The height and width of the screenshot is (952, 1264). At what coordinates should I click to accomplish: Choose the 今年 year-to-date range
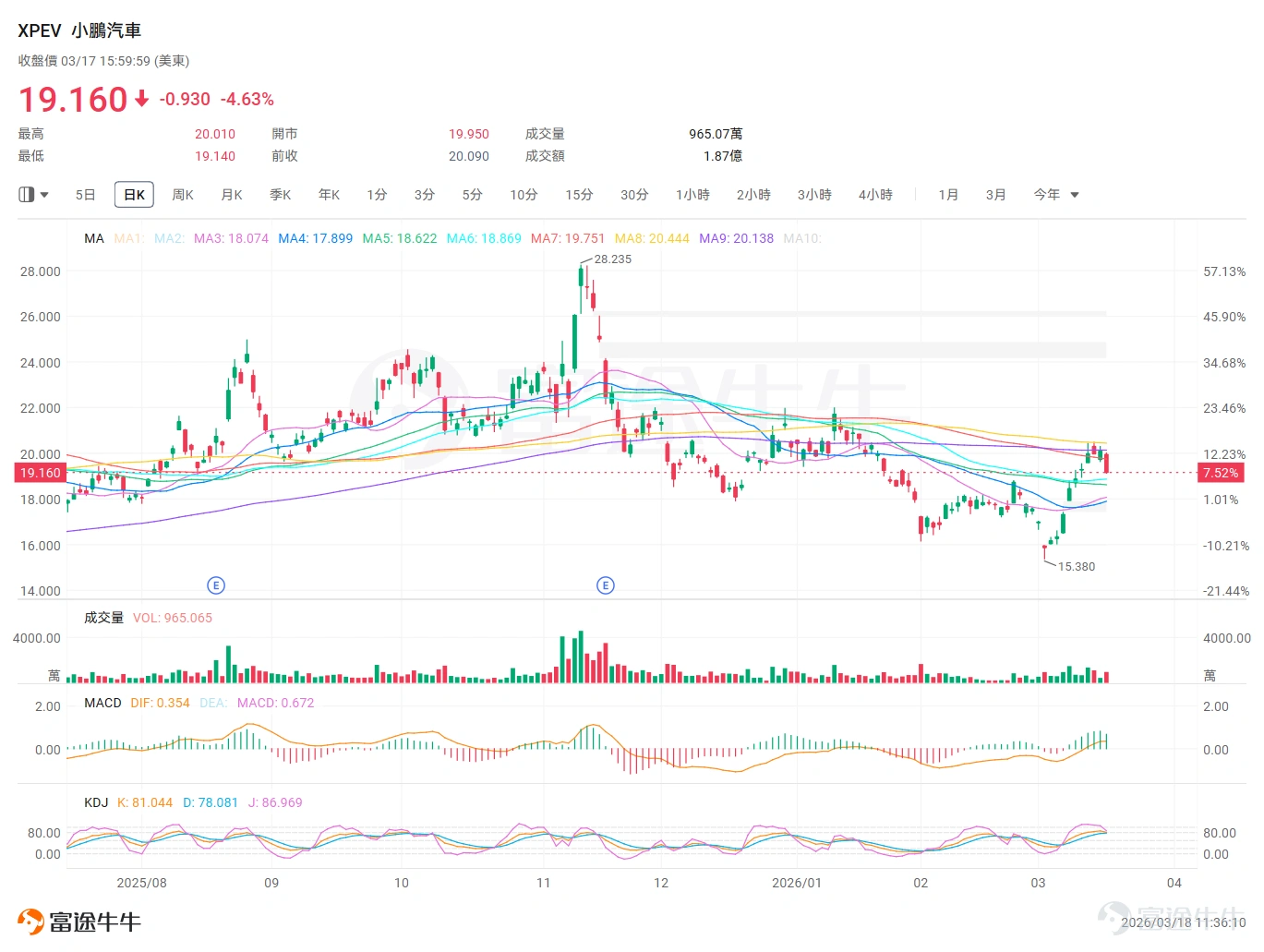[1046, 195]
